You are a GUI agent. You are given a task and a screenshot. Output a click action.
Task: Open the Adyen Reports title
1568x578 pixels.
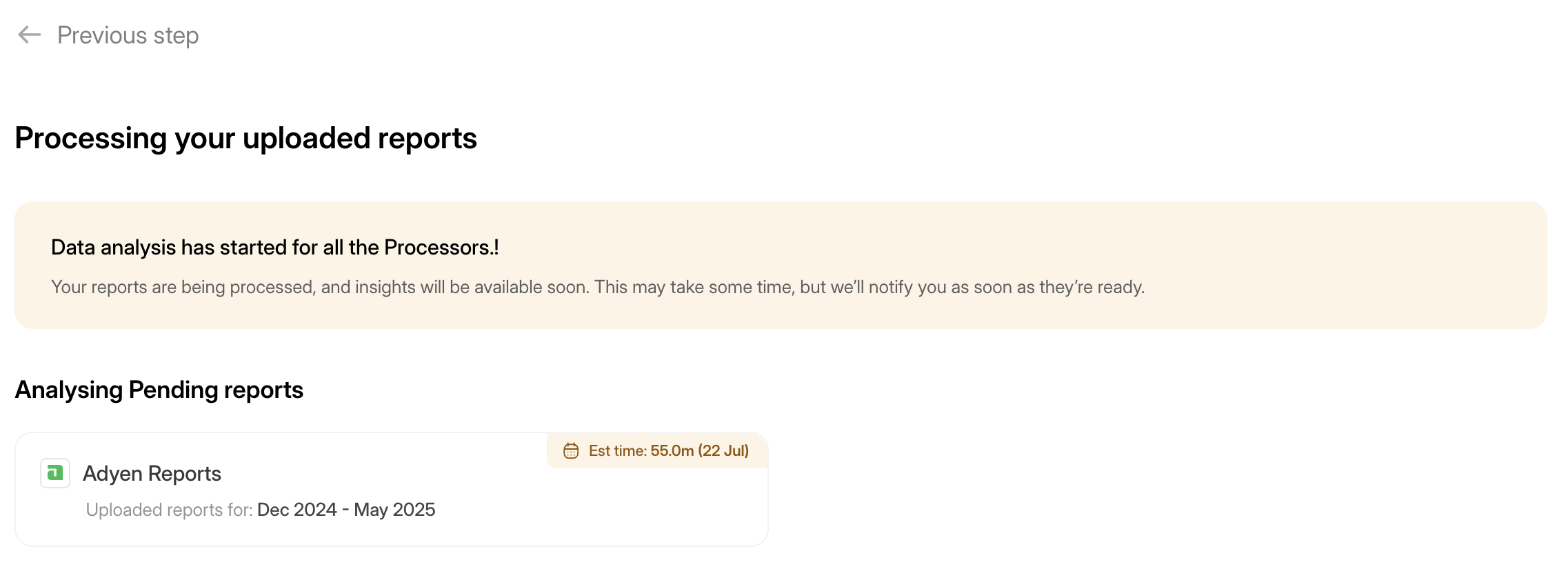click(152, 474)
